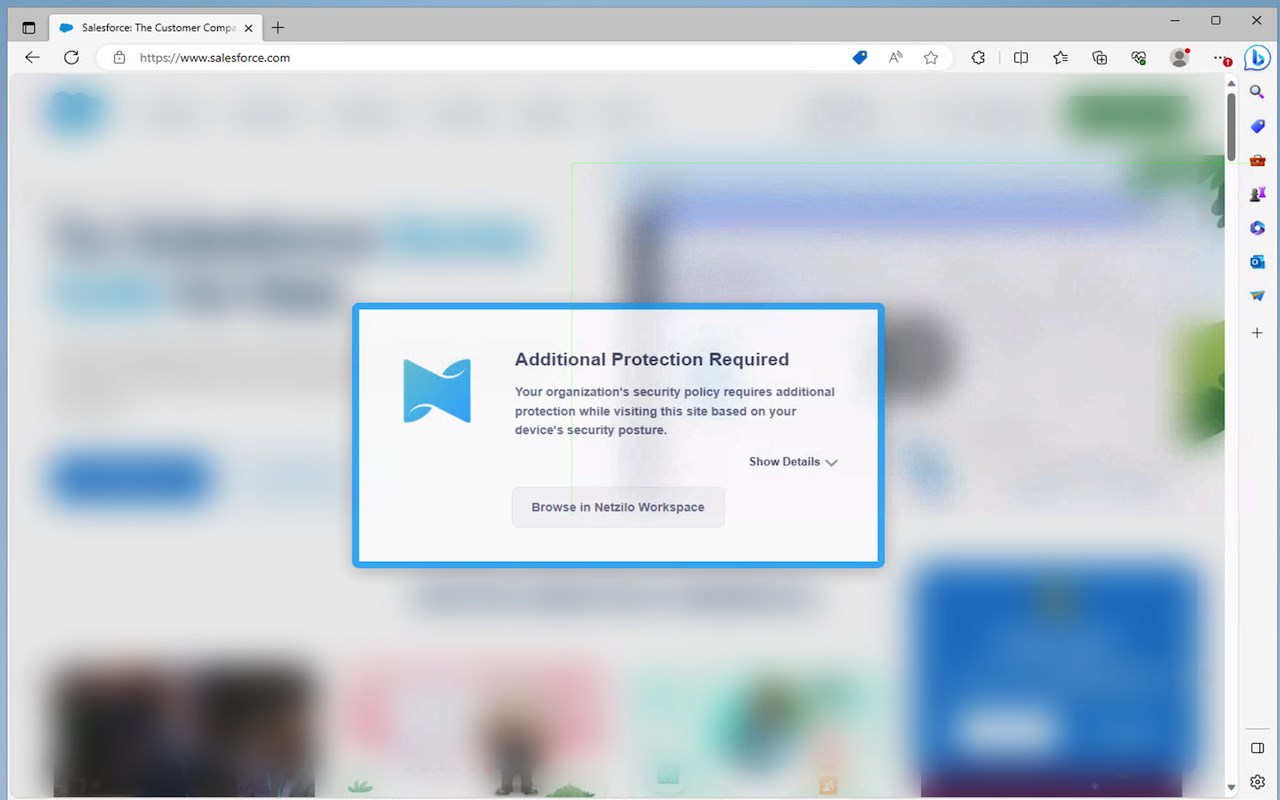Open the Collections icon
The height and width of the screenshot is (800, 1280).
pos(1100,58)
